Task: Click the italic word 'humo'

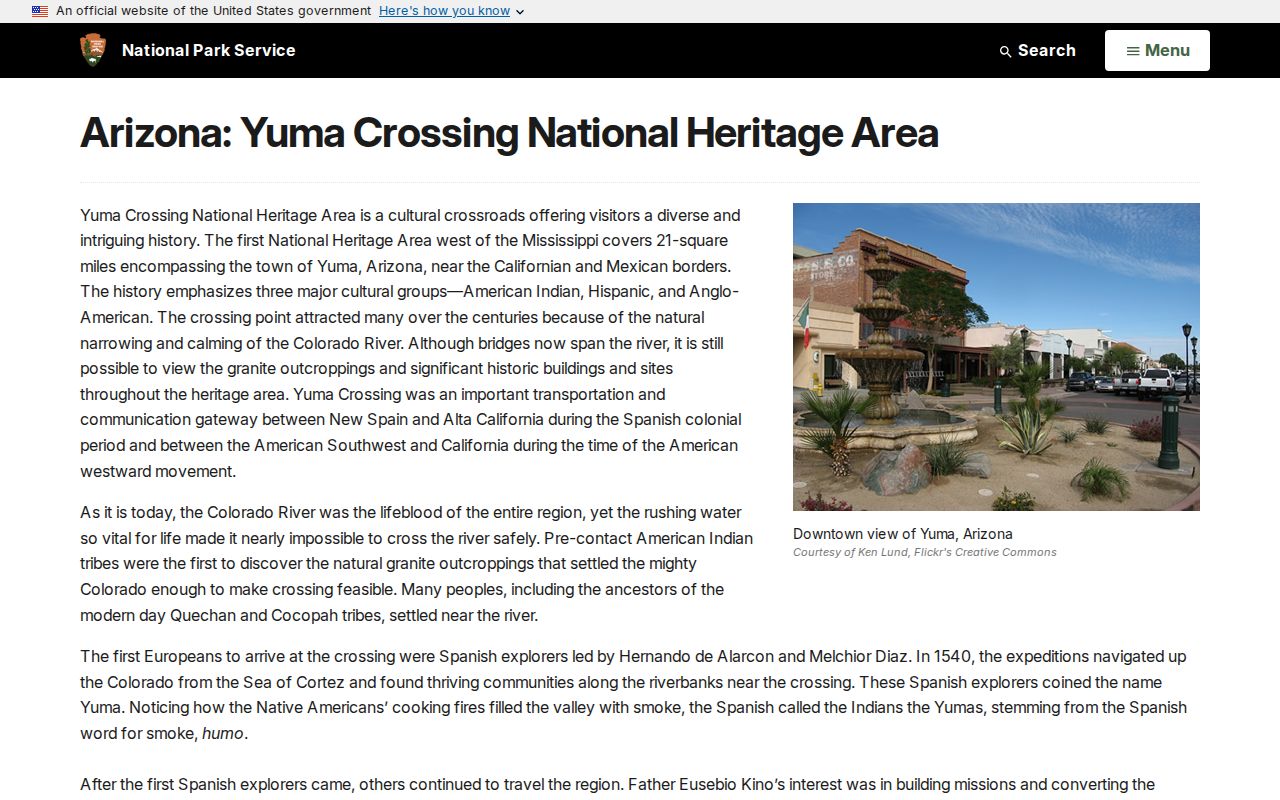Action: click(x=223, y=734)
